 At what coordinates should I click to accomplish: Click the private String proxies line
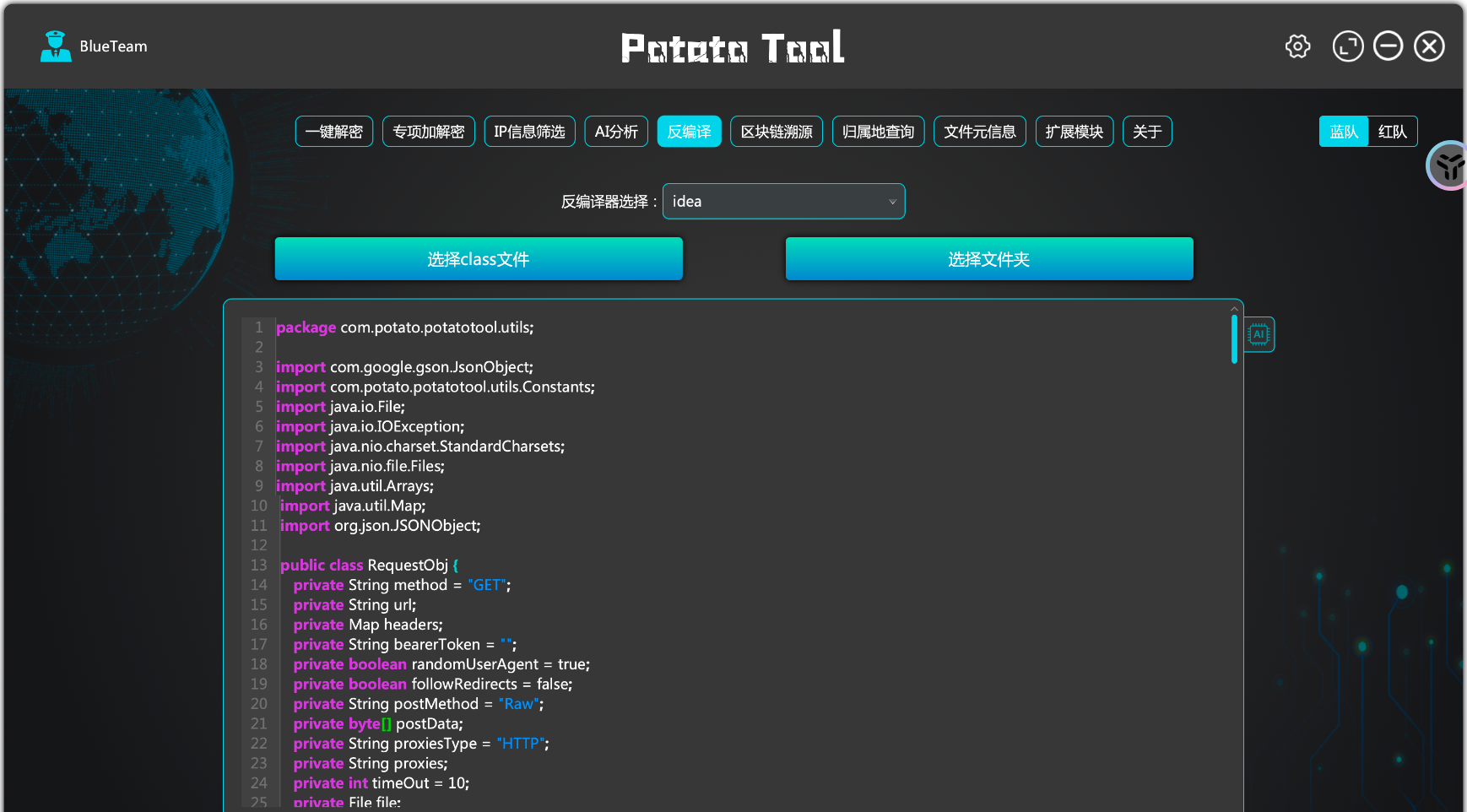tap(371, 764)
